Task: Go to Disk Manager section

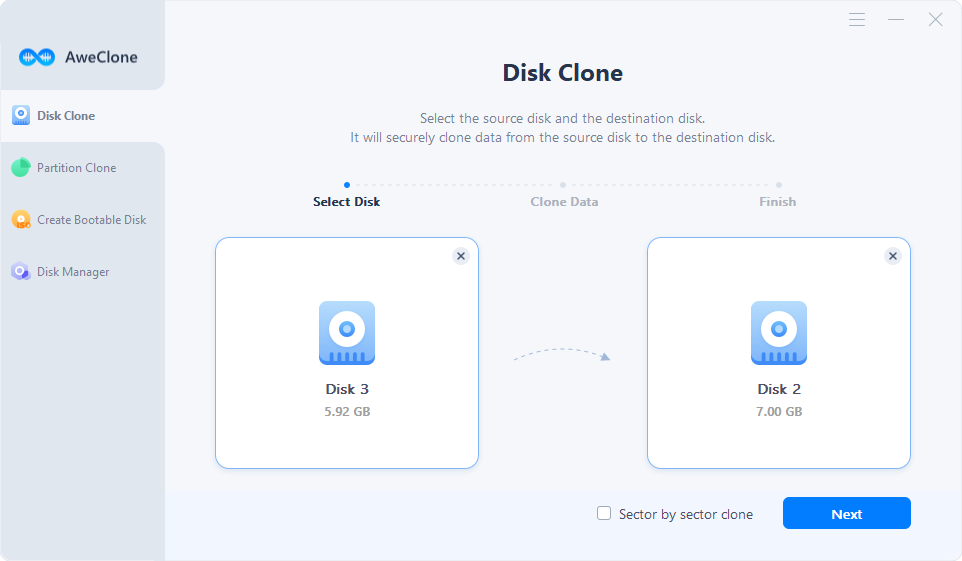Action: click(x=83, y=271)
